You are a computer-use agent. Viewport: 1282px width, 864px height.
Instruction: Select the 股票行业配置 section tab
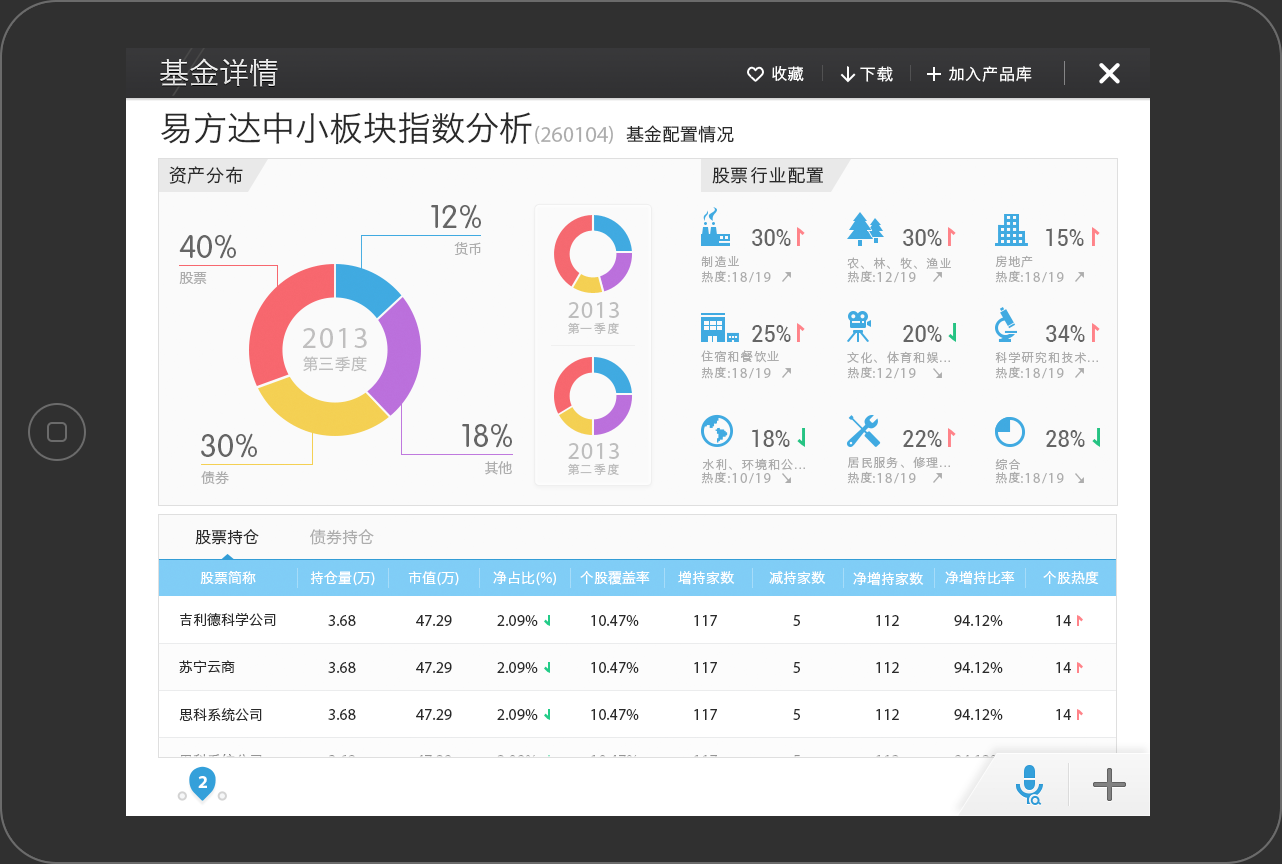(768, 176)
